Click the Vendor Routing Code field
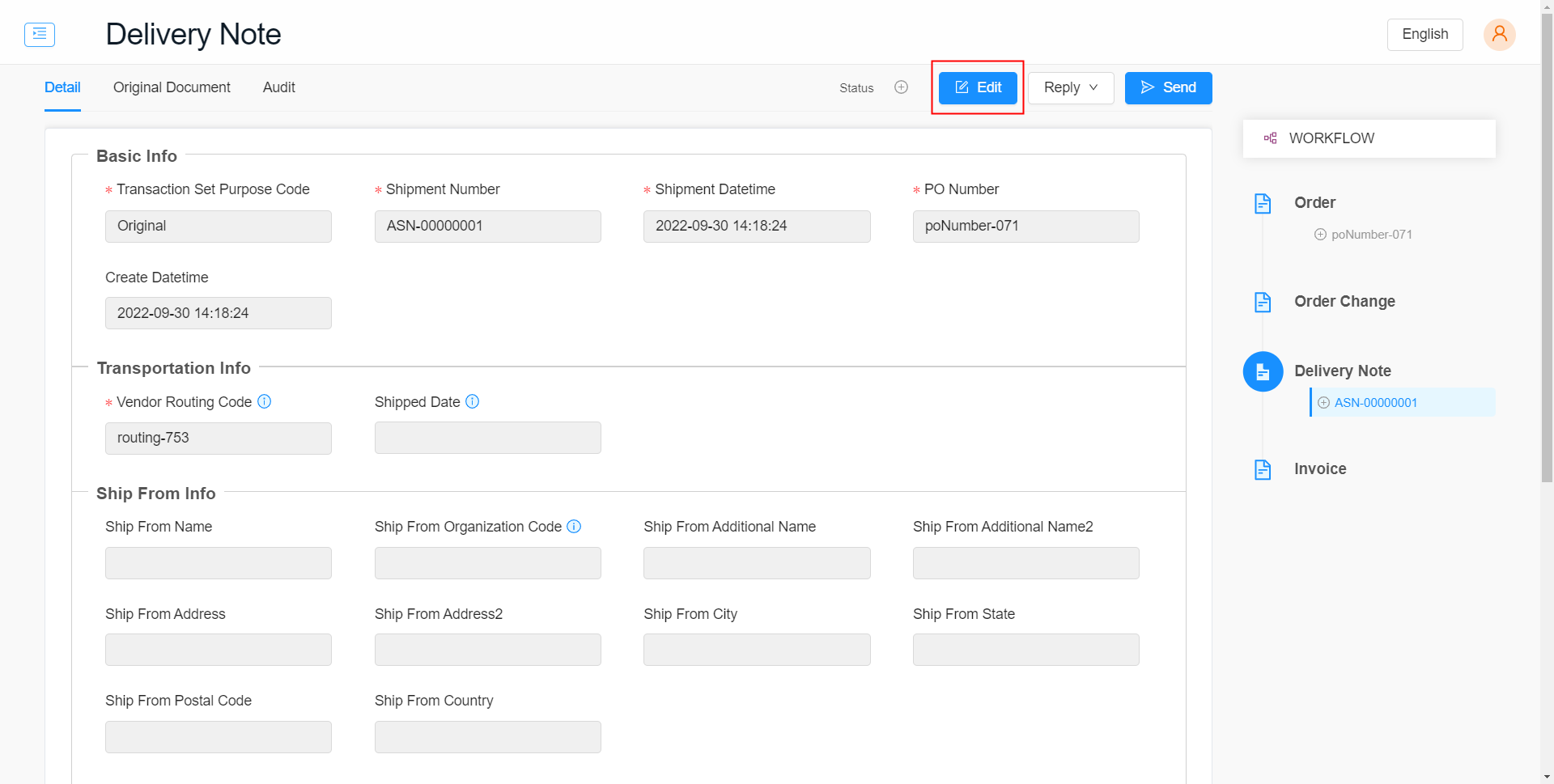1554x784 pixels. (x=219, y=438)
